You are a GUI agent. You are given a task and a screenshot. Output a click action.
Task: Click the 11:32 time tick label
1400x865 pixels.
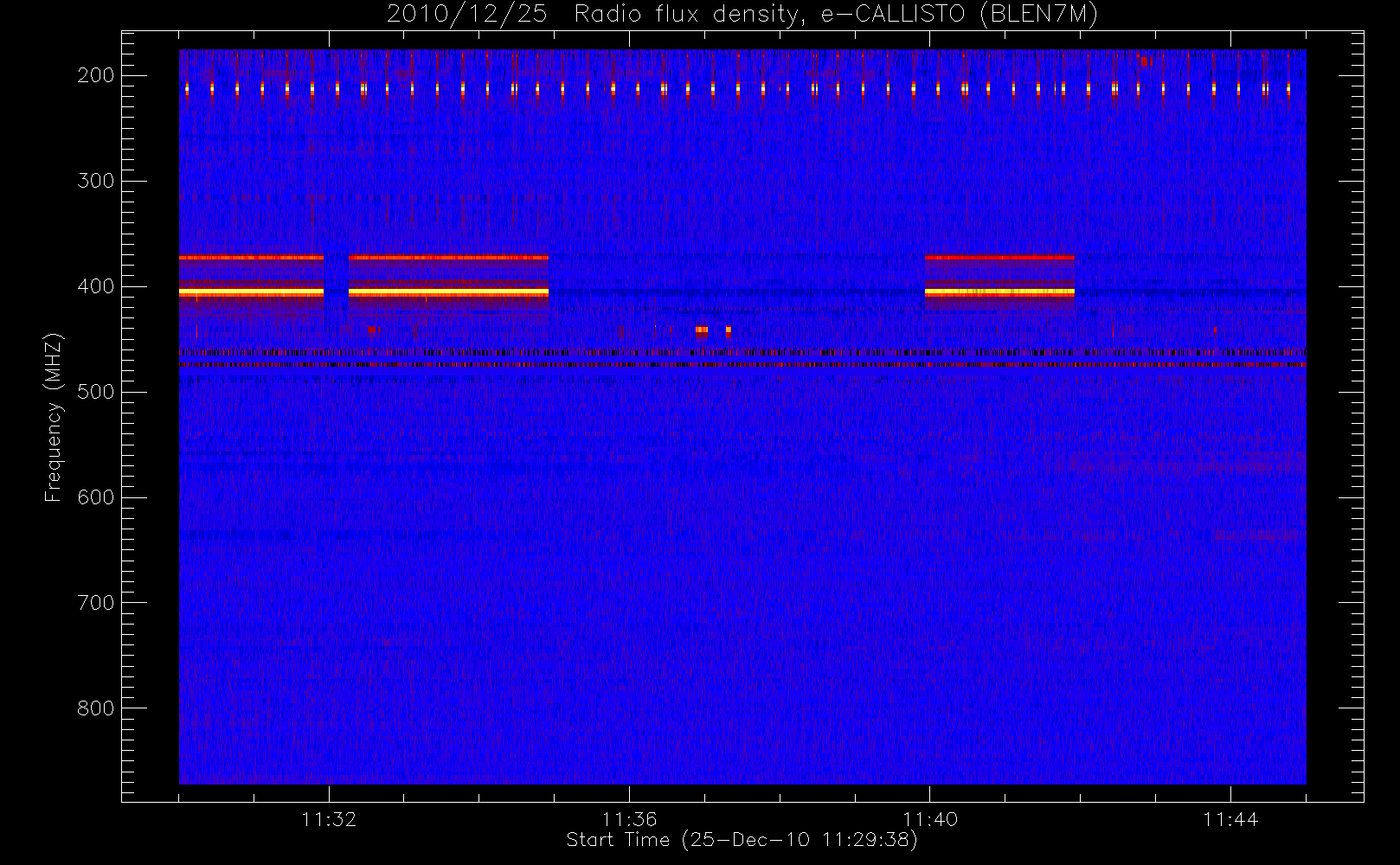(x=329, y=819)
